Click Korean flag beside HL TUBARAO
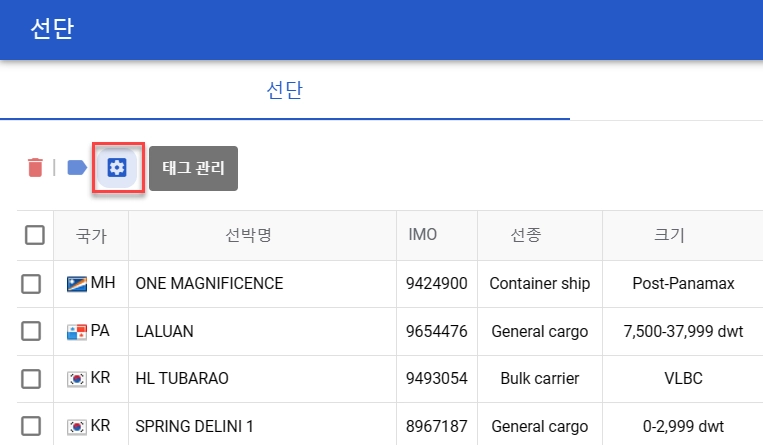 click(77, 379)
